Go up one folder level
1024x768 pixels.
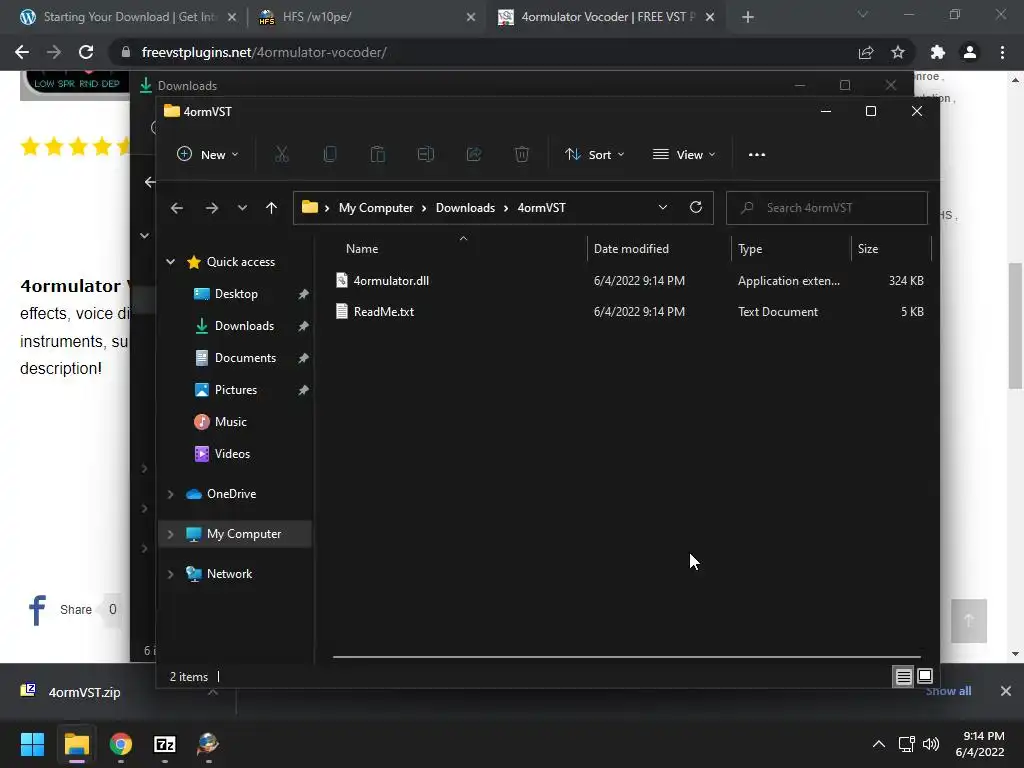[272, 208]
